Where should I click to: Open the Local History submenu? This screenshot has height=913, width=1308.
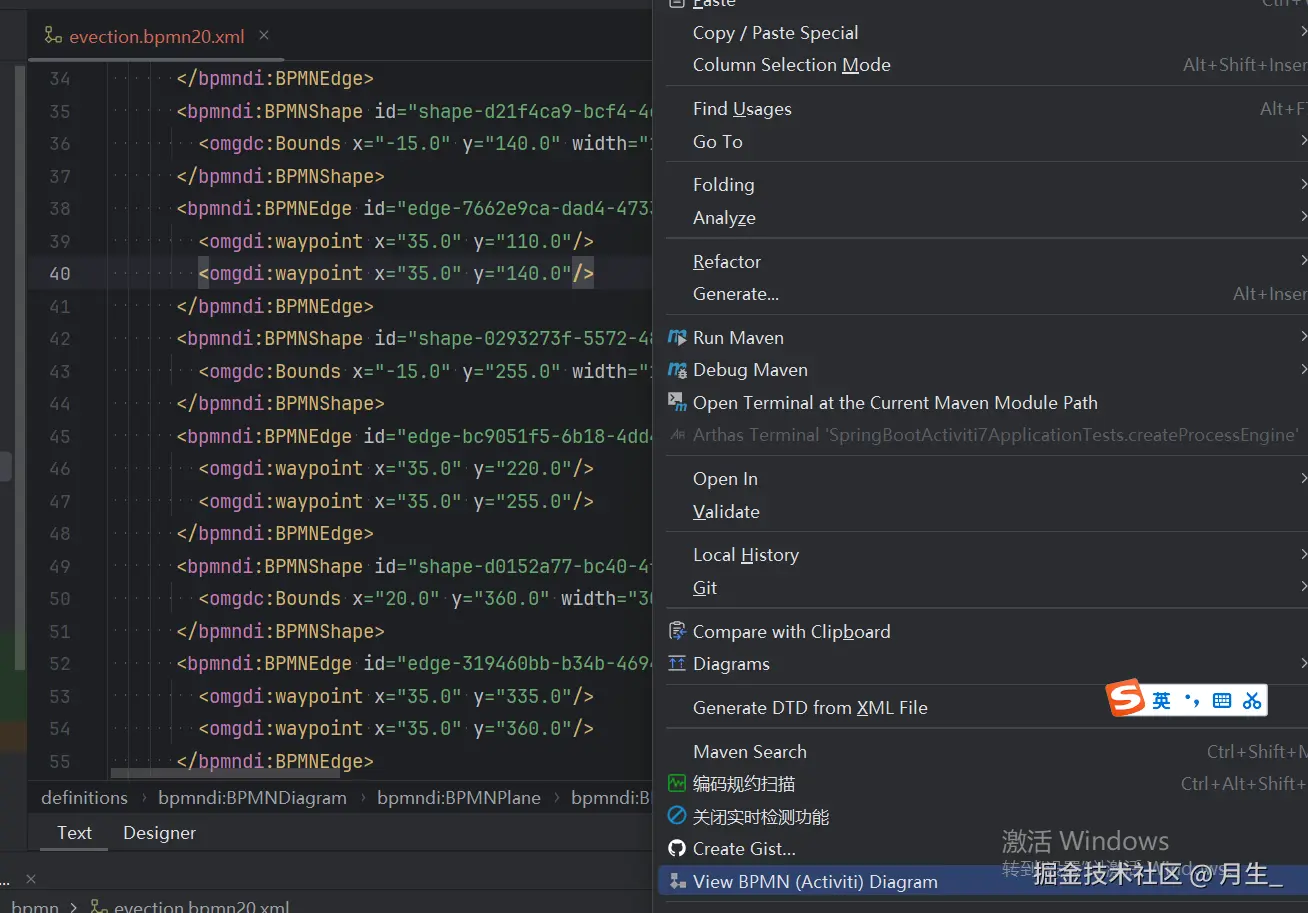(980, 555)
